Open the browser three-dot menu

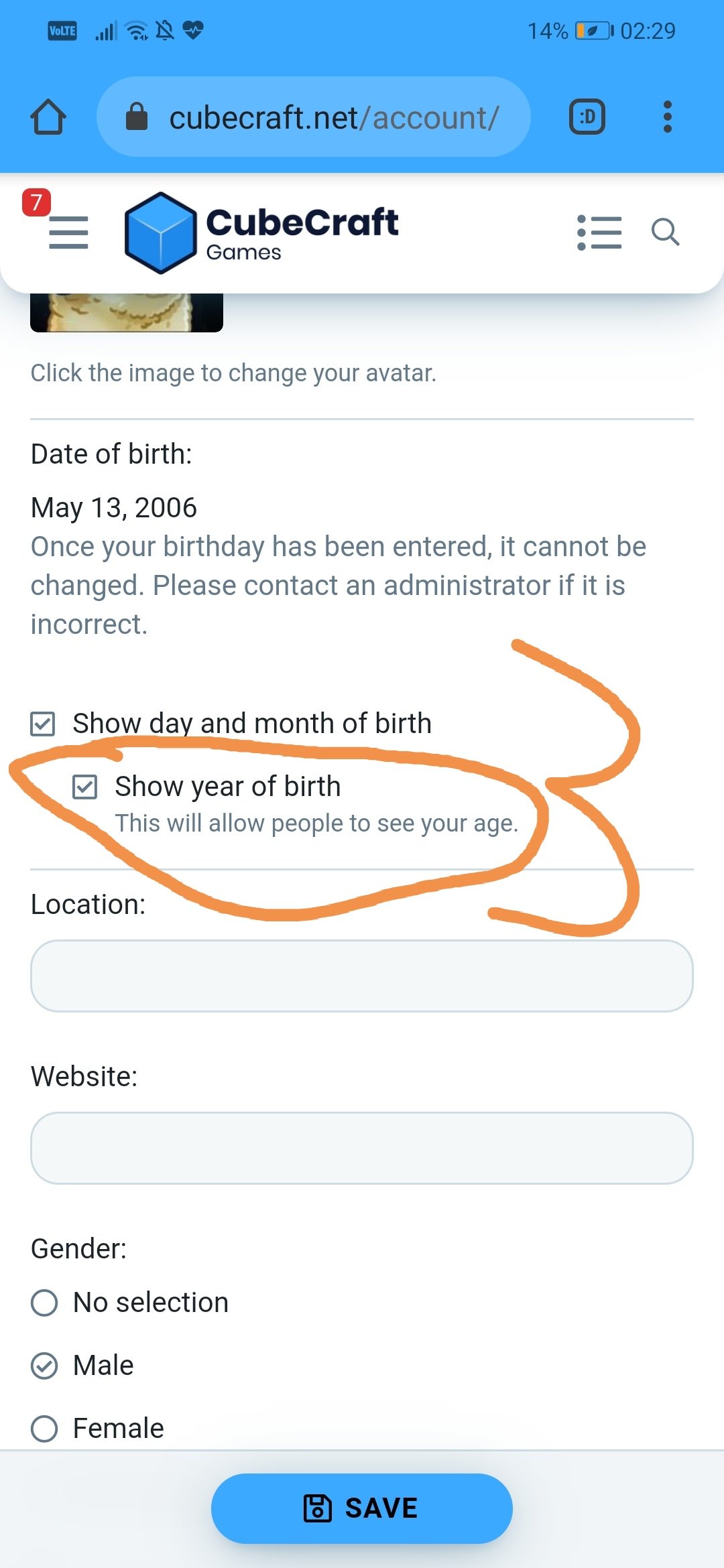(x=667, y=117)
